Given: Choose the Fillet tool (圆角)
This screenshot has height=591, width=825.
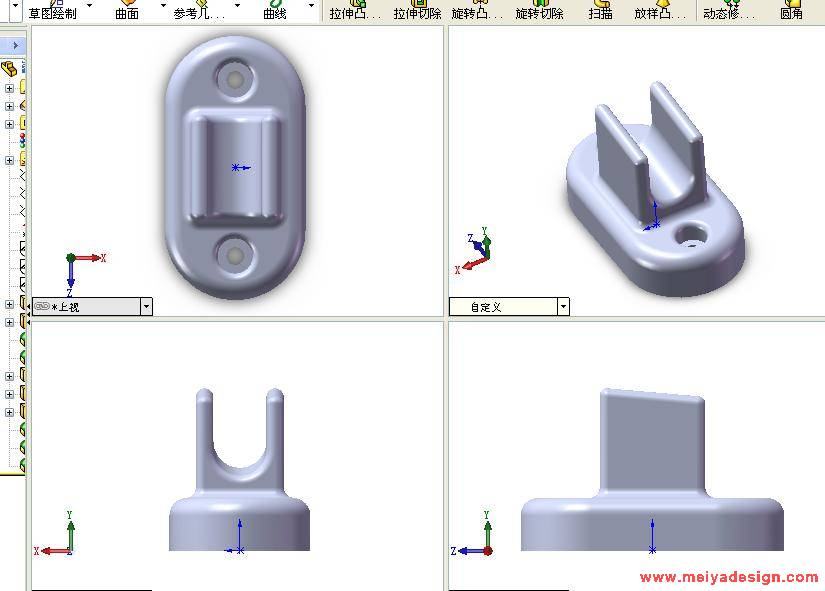Looking at the screenshot, I should [791, 11].
